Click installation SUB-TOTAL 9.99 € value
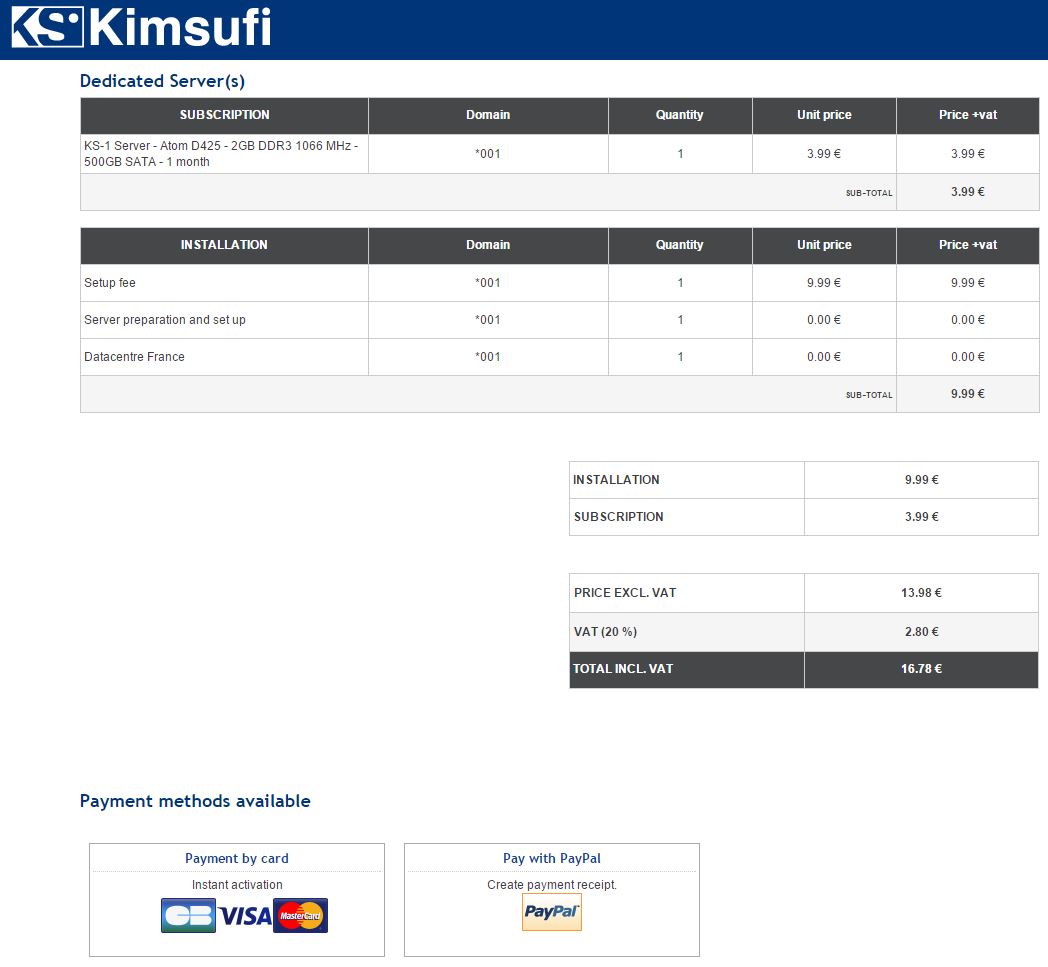This screenshot has height=967, width=1048. (967, 394)
